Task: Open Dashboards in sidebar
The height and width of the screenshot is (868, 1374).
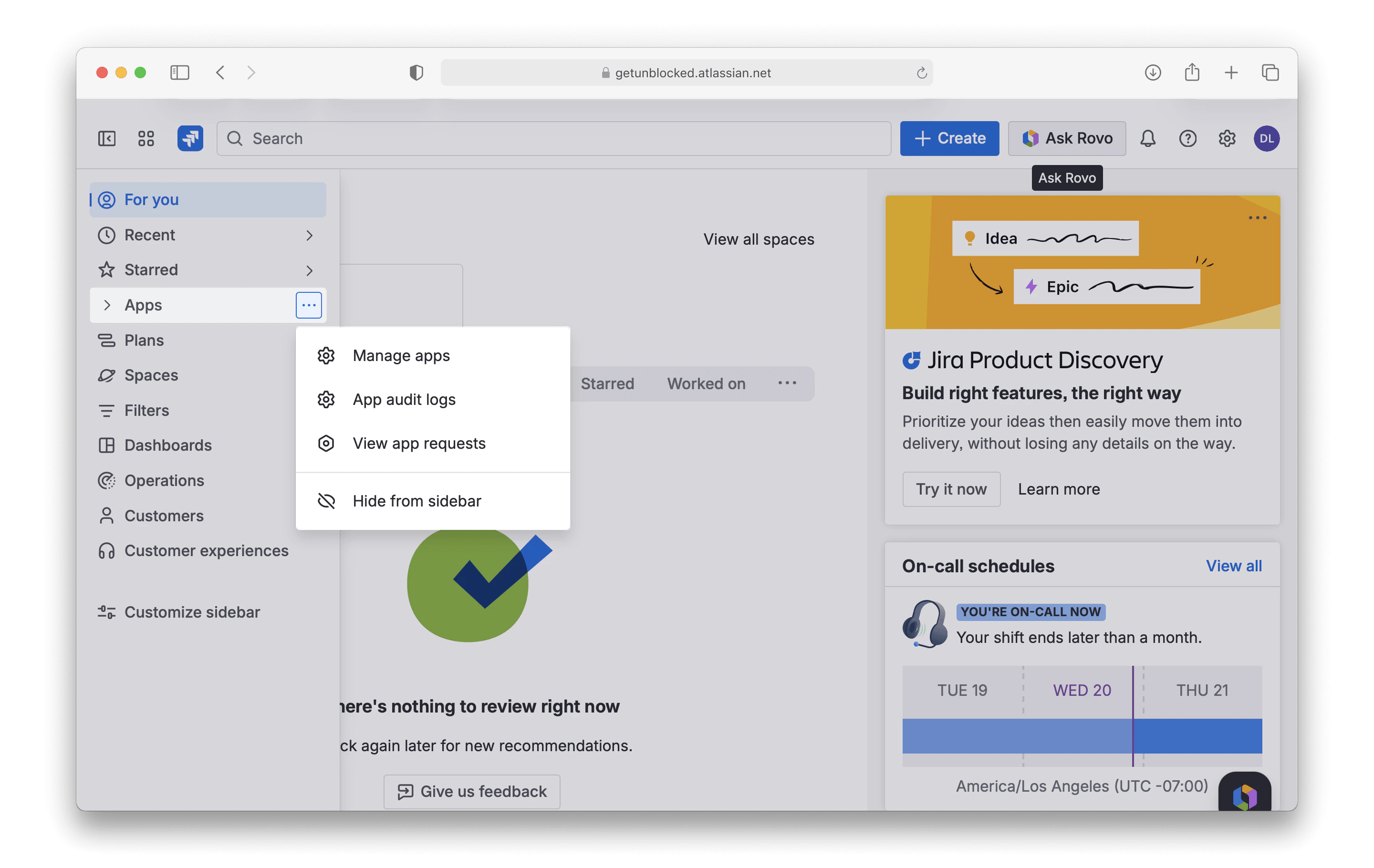Action: [x=208, y=445]
